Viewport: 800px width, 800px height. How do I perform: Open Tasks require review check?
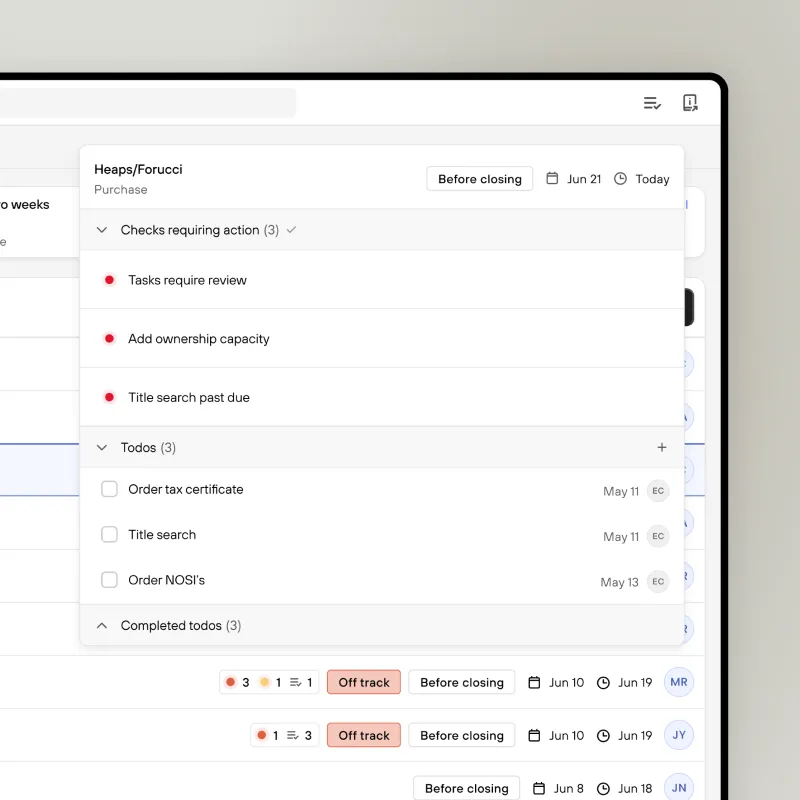pyautogui.click(x=382, y=280)
